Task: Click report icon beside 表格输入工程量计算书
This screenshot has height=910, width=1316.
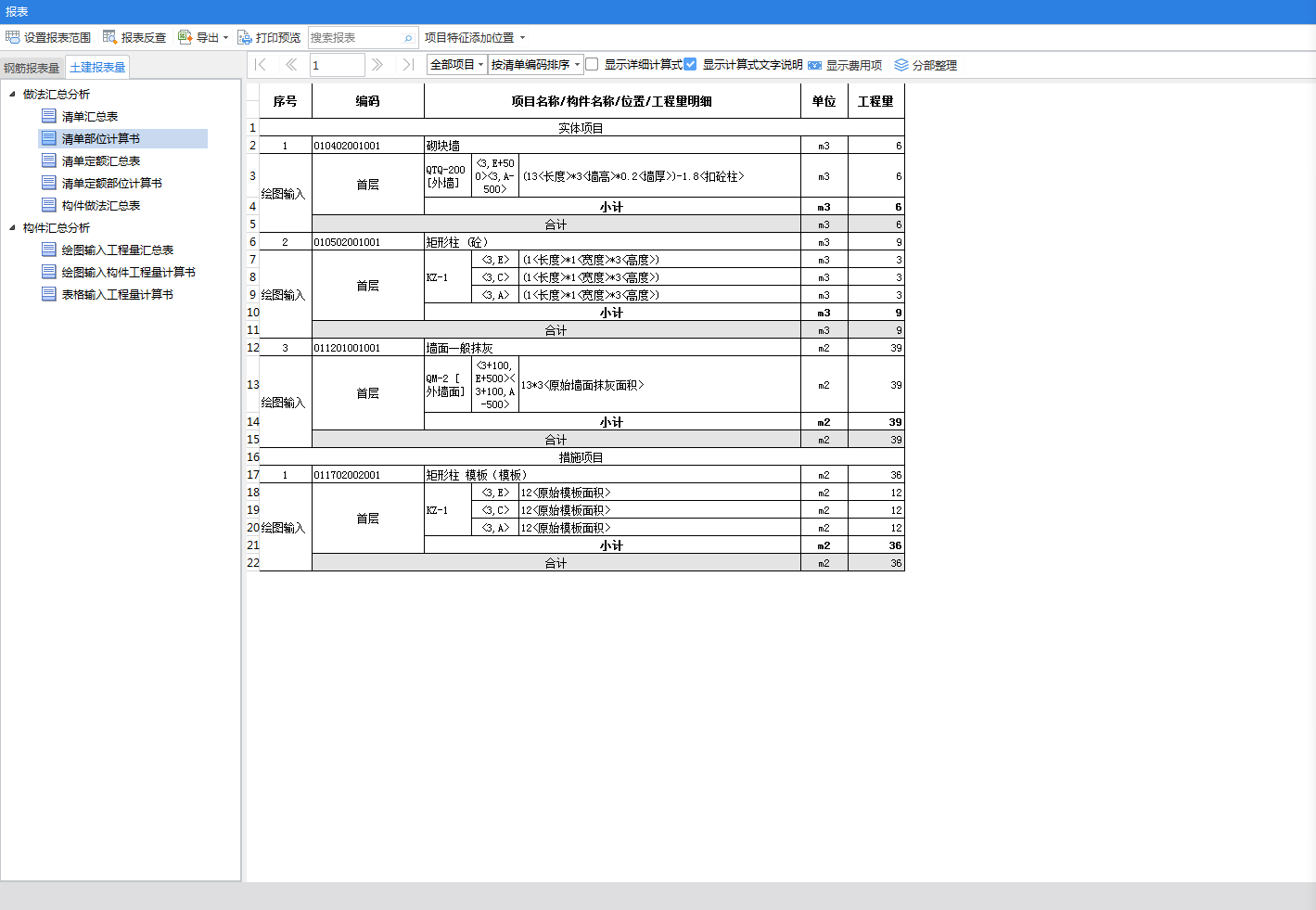Action: (x=49, y=294)
